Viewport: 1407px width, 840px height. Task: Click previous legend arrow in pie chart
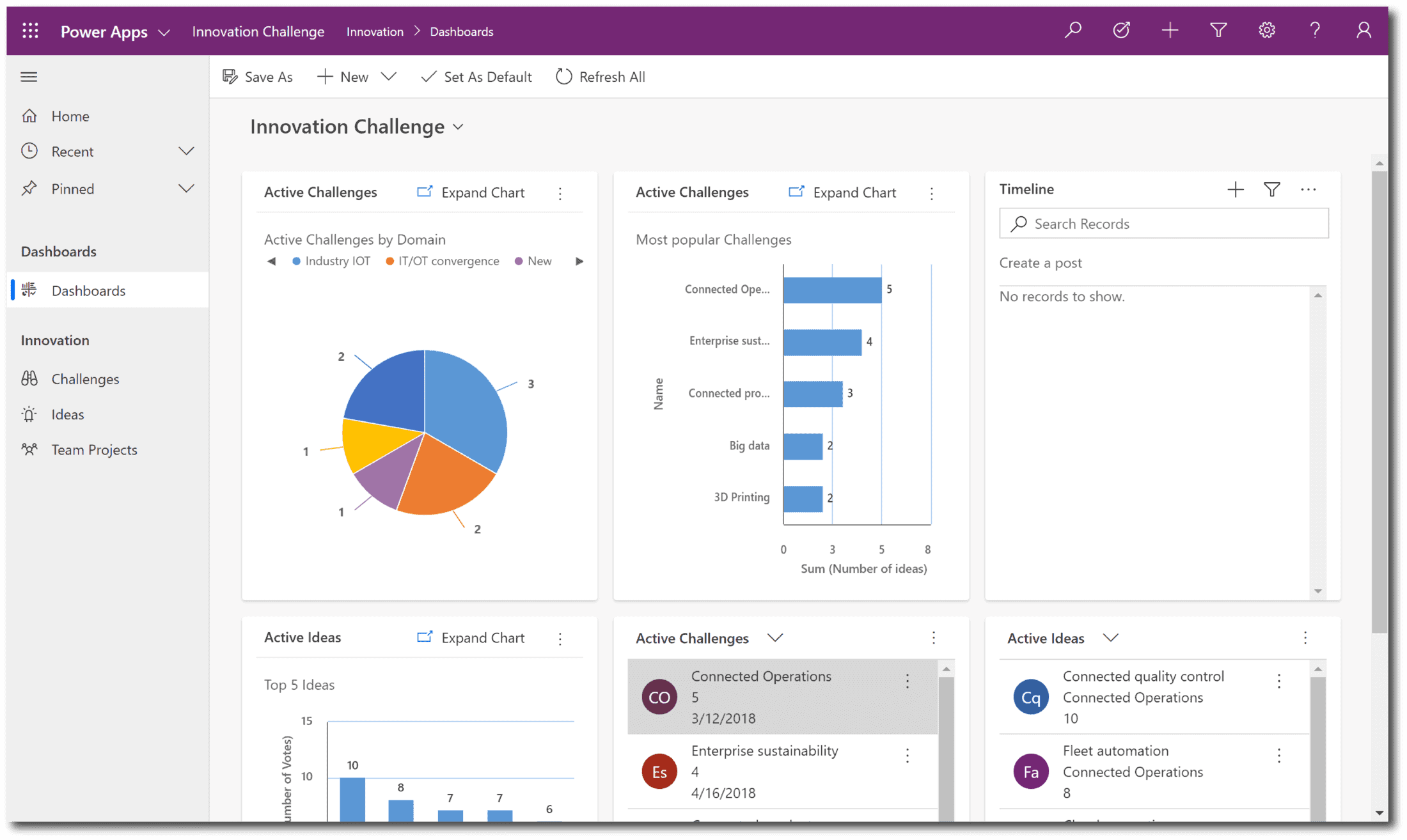click(271, 261)
